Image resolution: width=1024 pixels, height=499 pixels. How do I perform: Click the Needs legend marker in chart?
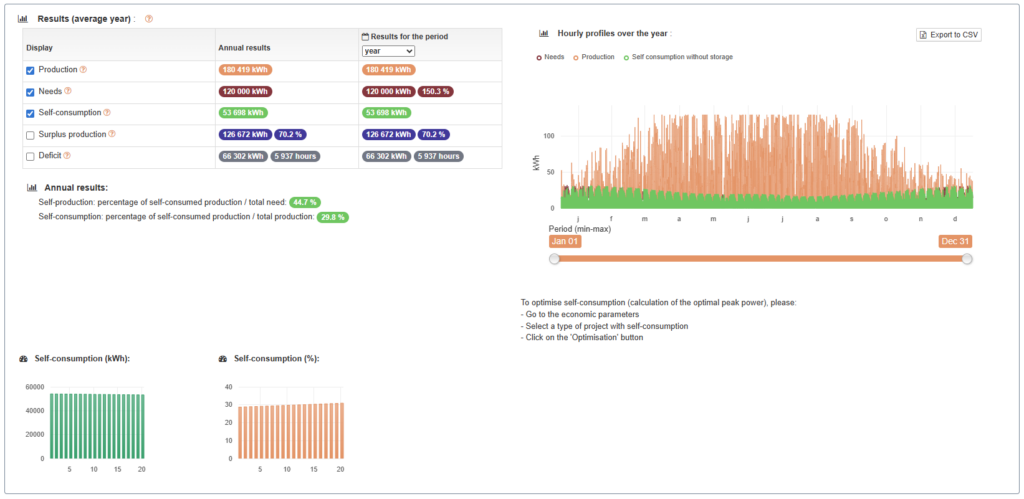(541, 57)
